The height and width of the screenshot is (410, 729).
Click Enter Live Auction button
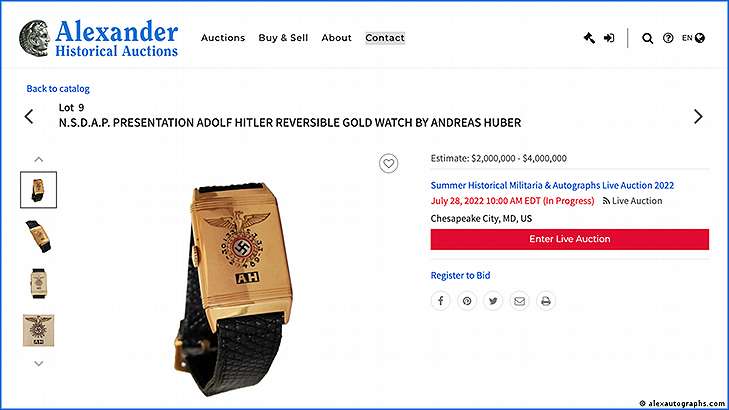570,239
